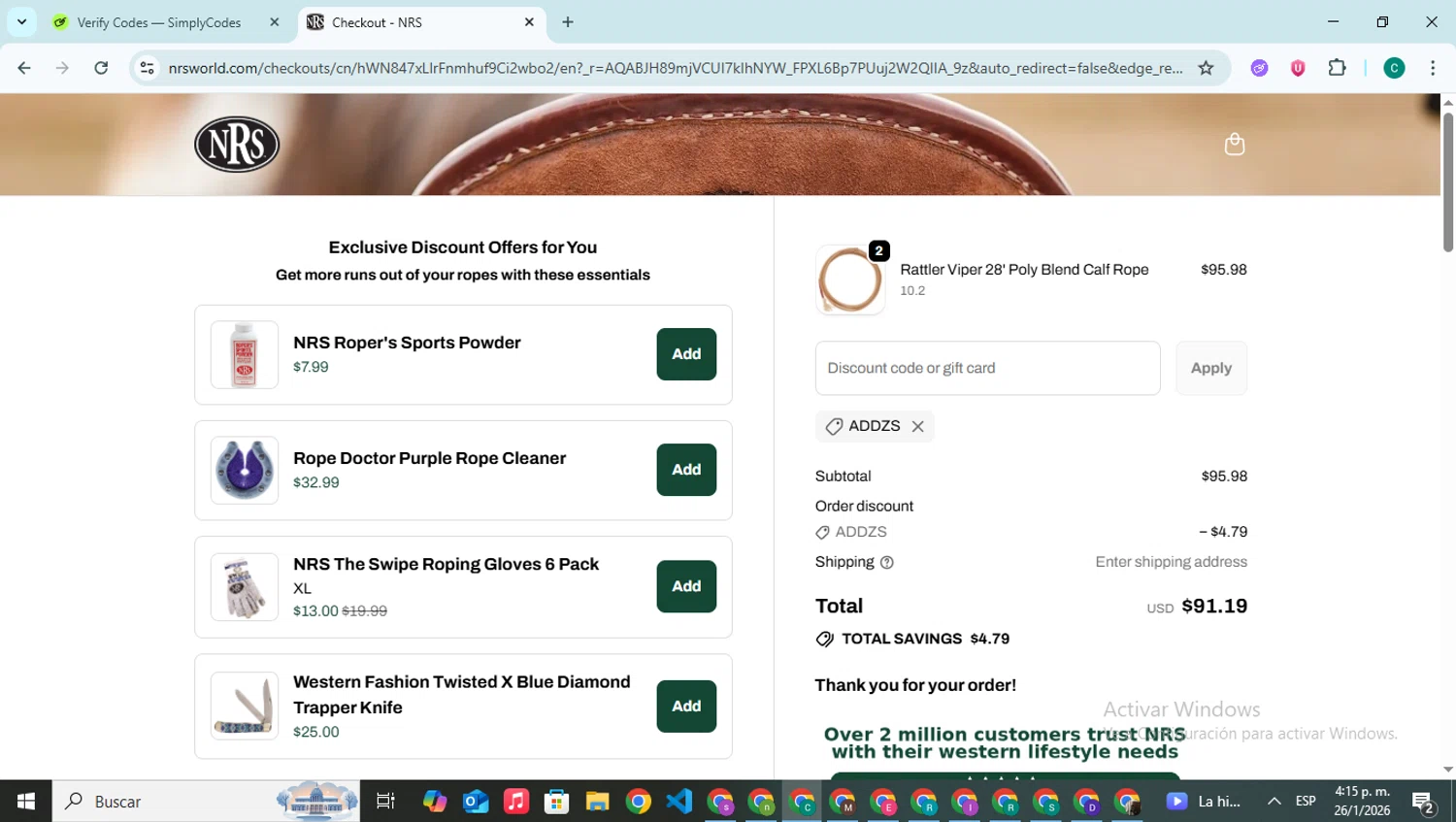Click the Apply discount button
This screenshot has height=822, width=1456.
pos(1211,368)
